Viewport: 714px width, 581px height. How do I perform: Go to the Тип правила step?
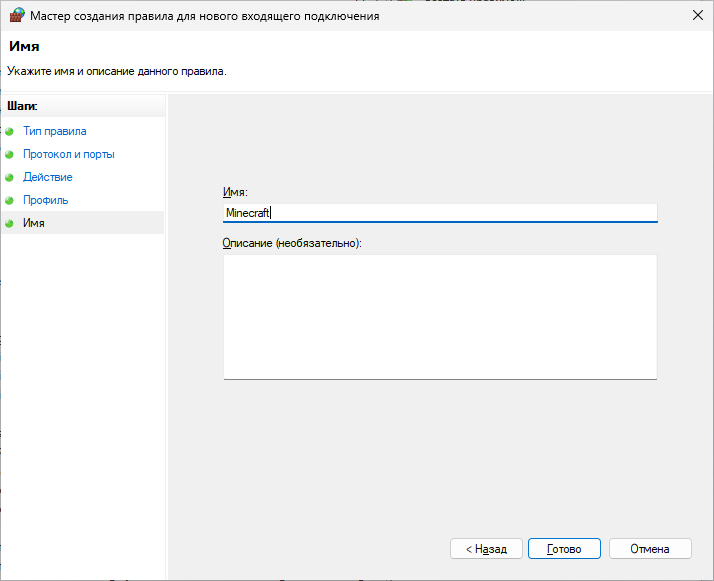pos(54,131)
